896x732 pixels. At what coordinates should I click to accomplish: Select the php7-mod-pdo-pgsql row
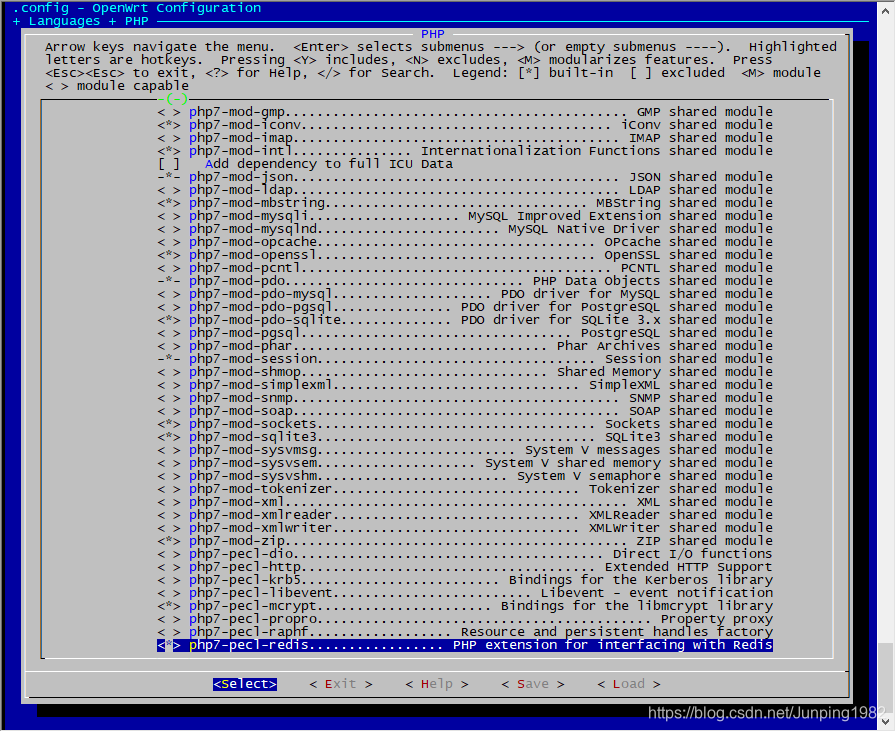[x=465, y=307]
